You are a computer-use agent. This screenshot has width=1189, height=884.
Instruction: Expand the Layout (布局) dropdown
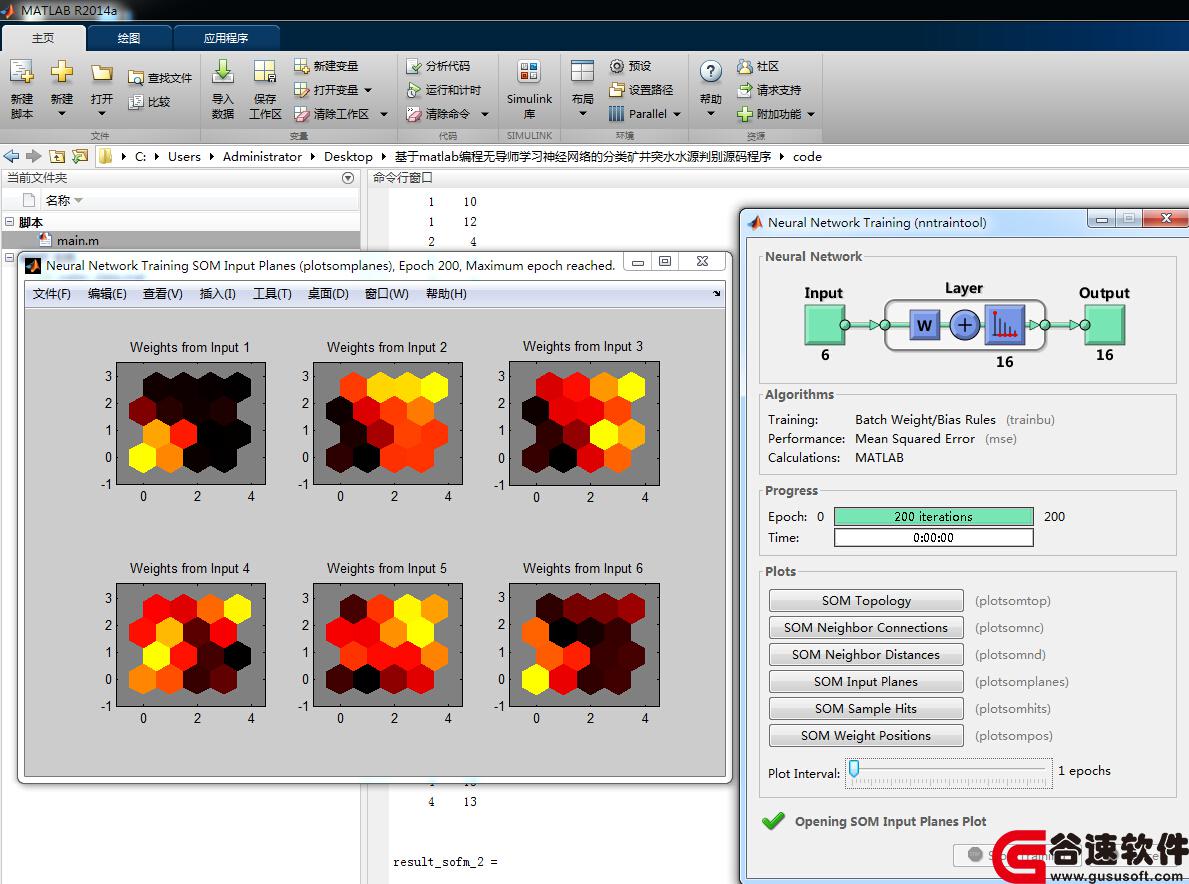[582, 114]
